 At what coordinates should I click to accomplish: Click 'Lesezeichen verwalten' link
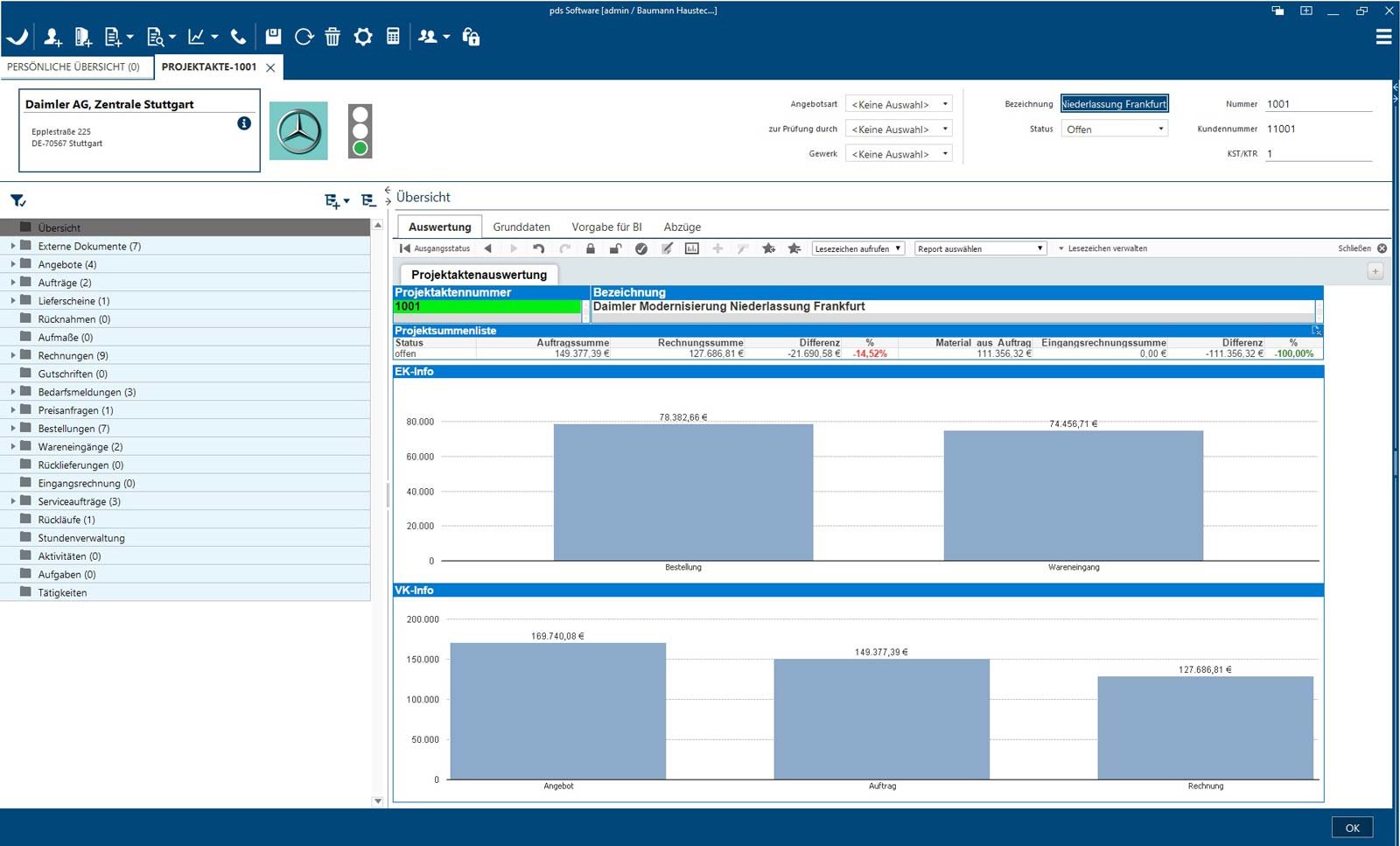click(x=1103, y=248)
